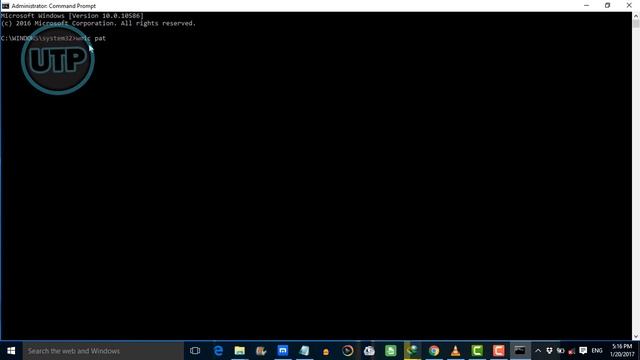Click the Search the web and Windows box
This screenshot has width=640, height=360.
pyautogui.click(x=103, y=351)
